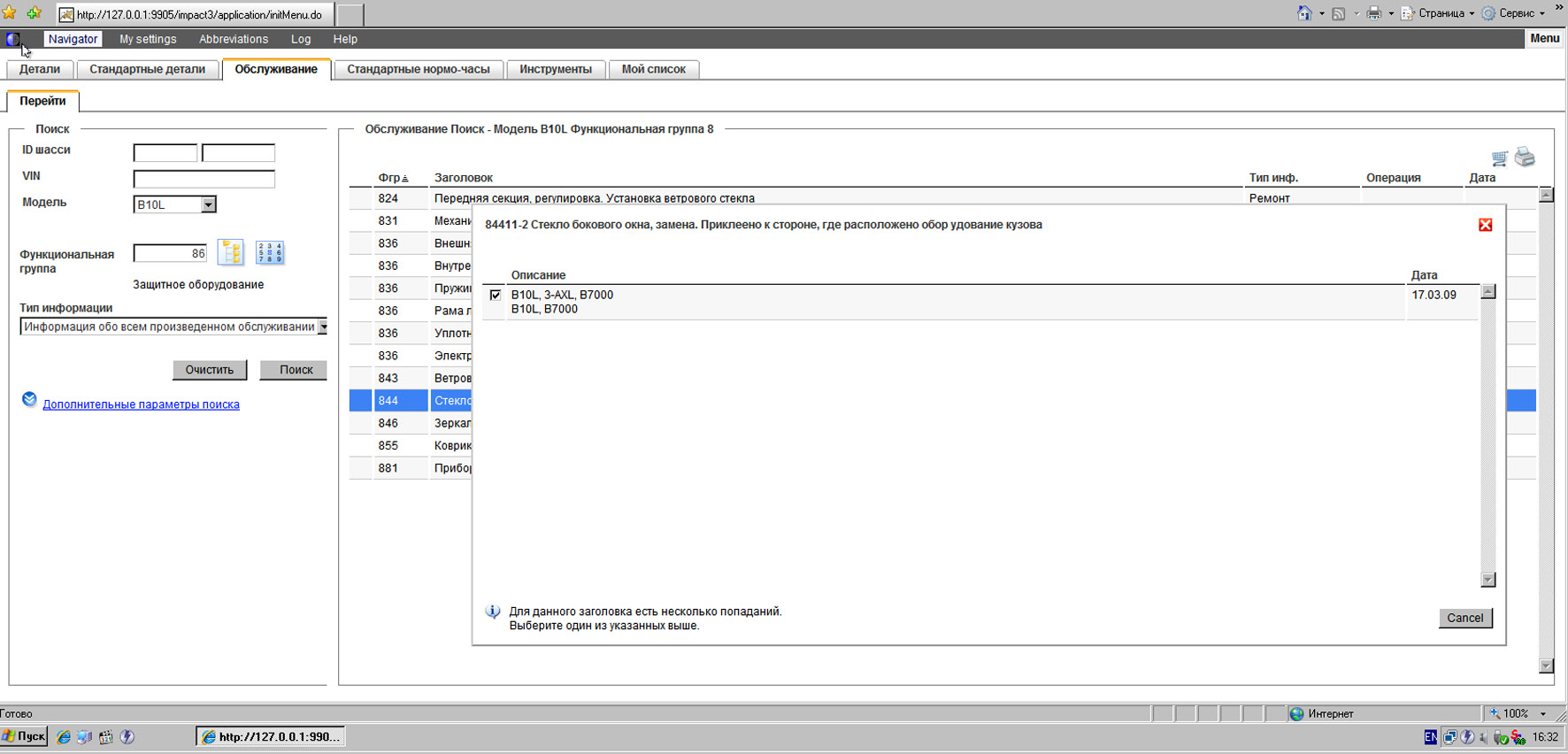Click the popup list scrollbar down arrow
Viewport: 1568px width, 754px height.
point(1488,580)
